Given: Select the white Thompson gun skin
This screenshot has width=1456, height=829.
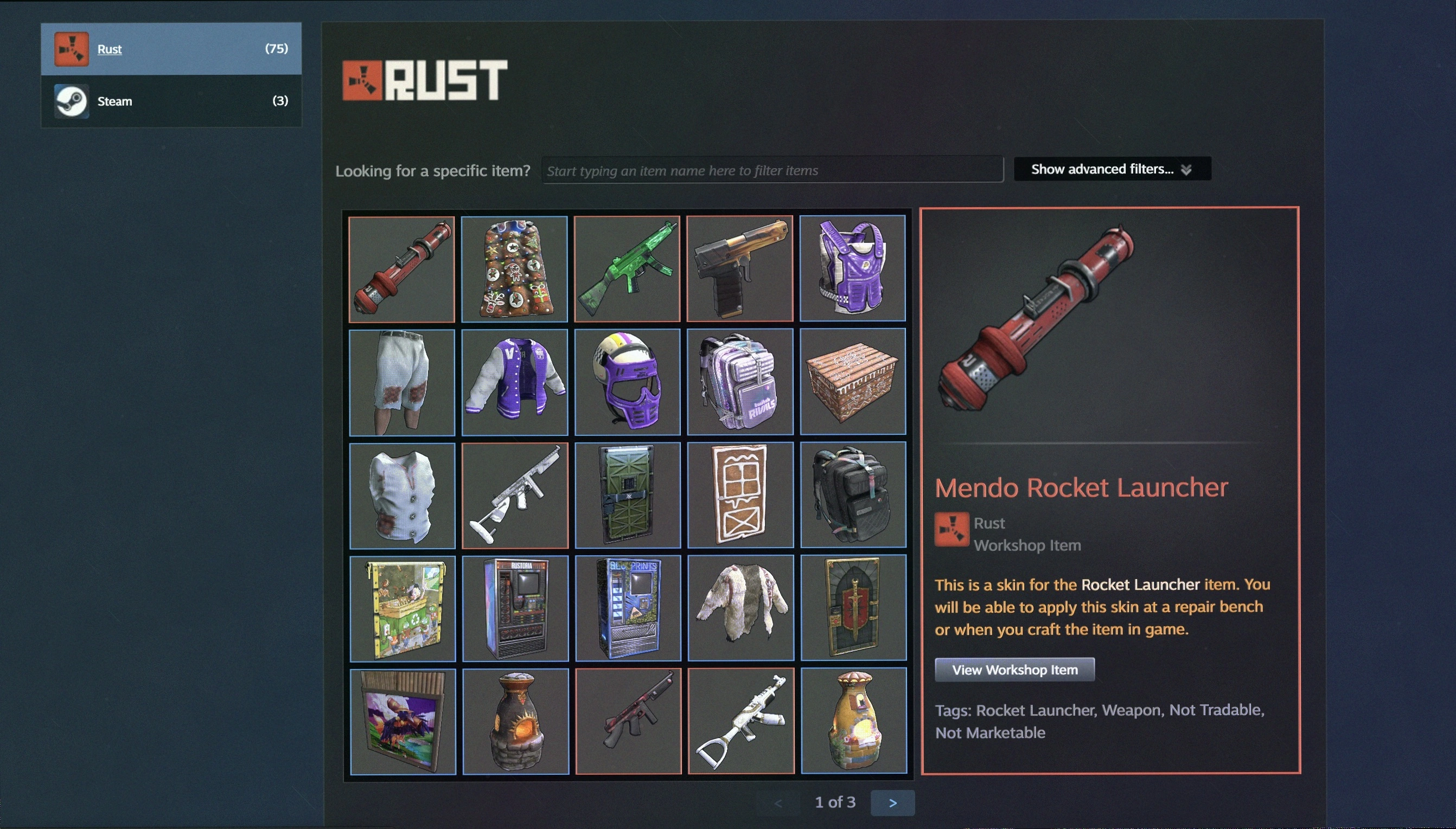Looking at the screenshot, I should point(515,496).
